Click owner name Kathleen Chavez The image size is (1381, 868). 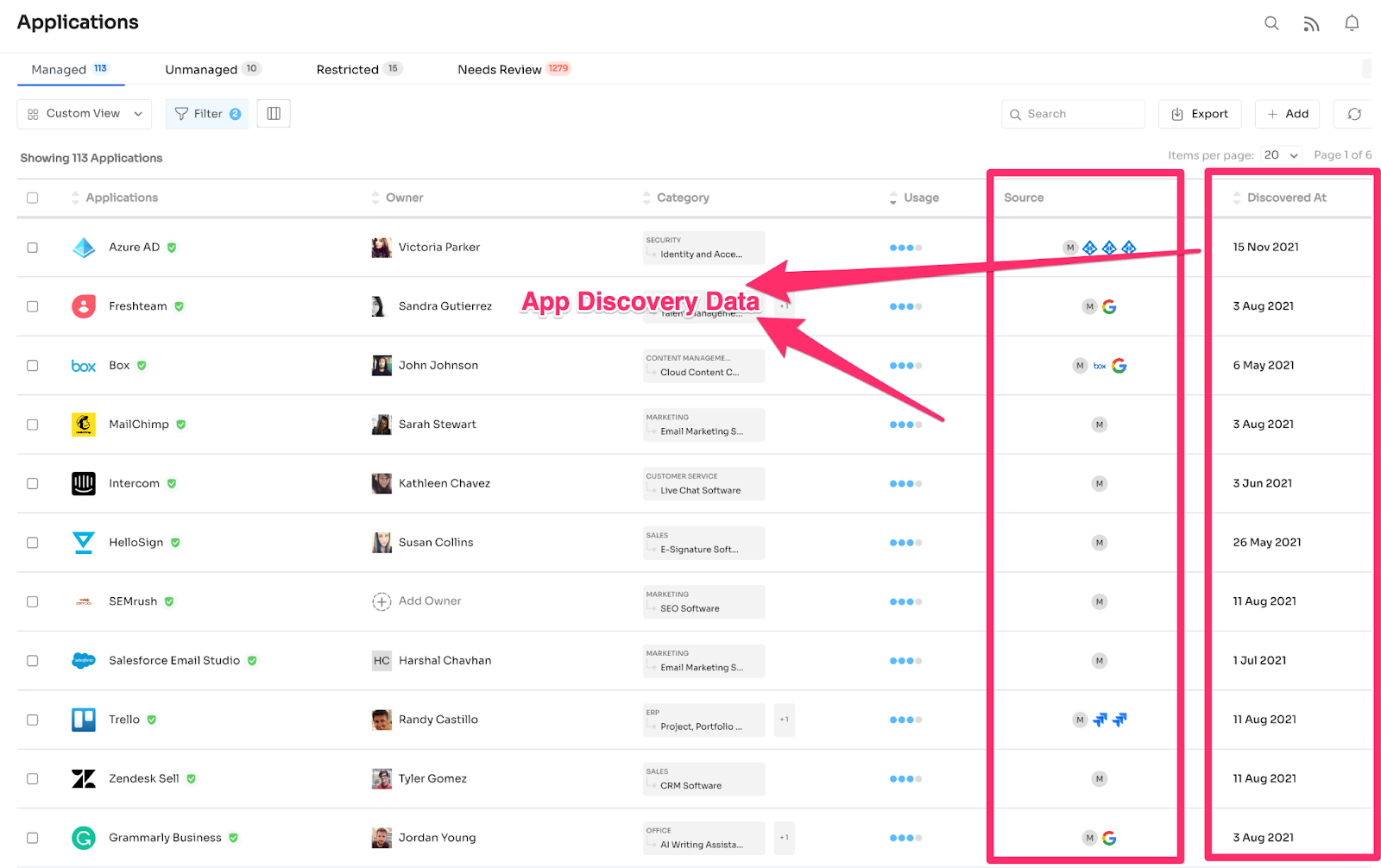pos(445,483)
